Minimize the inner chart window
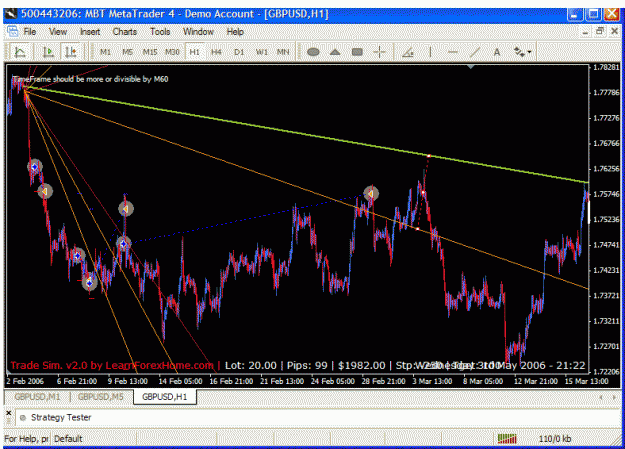Image resolution: width=625 pixels, height=449 pixels. (585, 32)
